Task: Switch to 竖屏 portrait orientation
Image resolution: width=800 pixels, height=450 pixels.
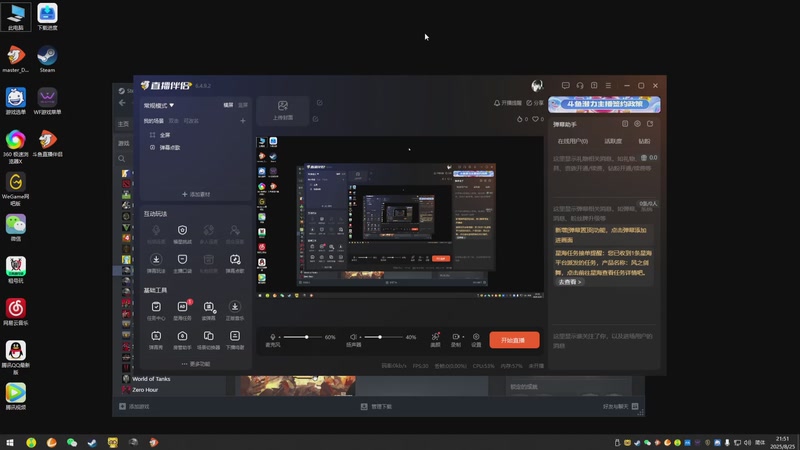Action: click(243, 105)
